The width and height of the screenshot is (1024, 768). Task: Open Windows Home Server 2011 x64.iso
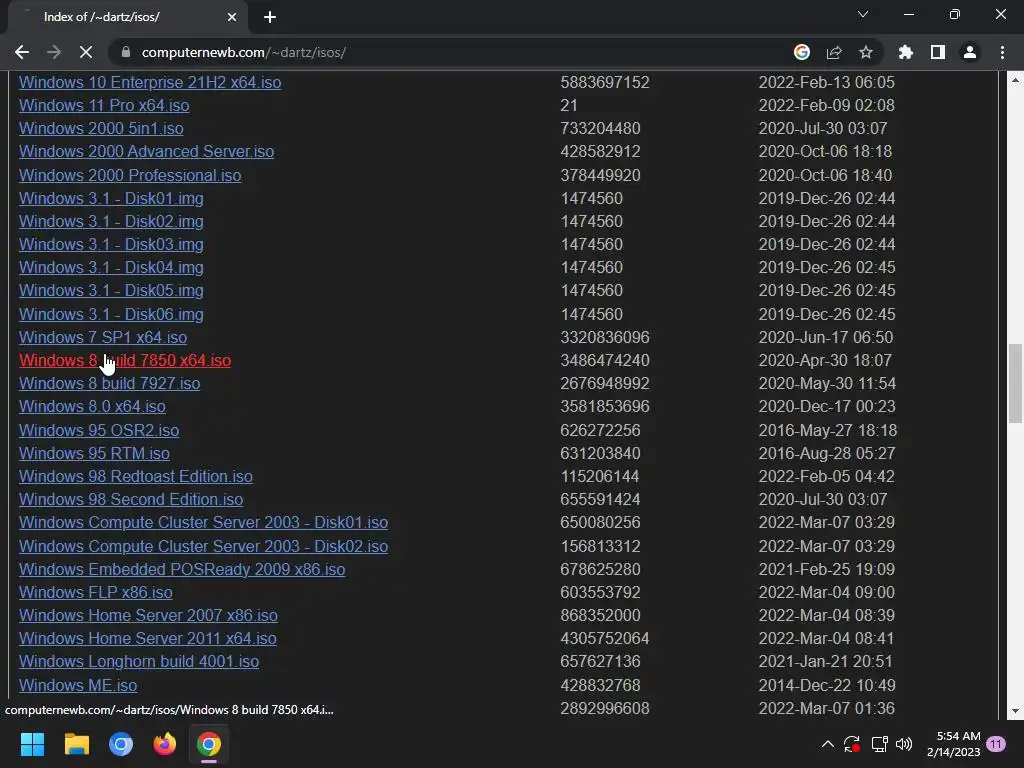coord(148,638)
